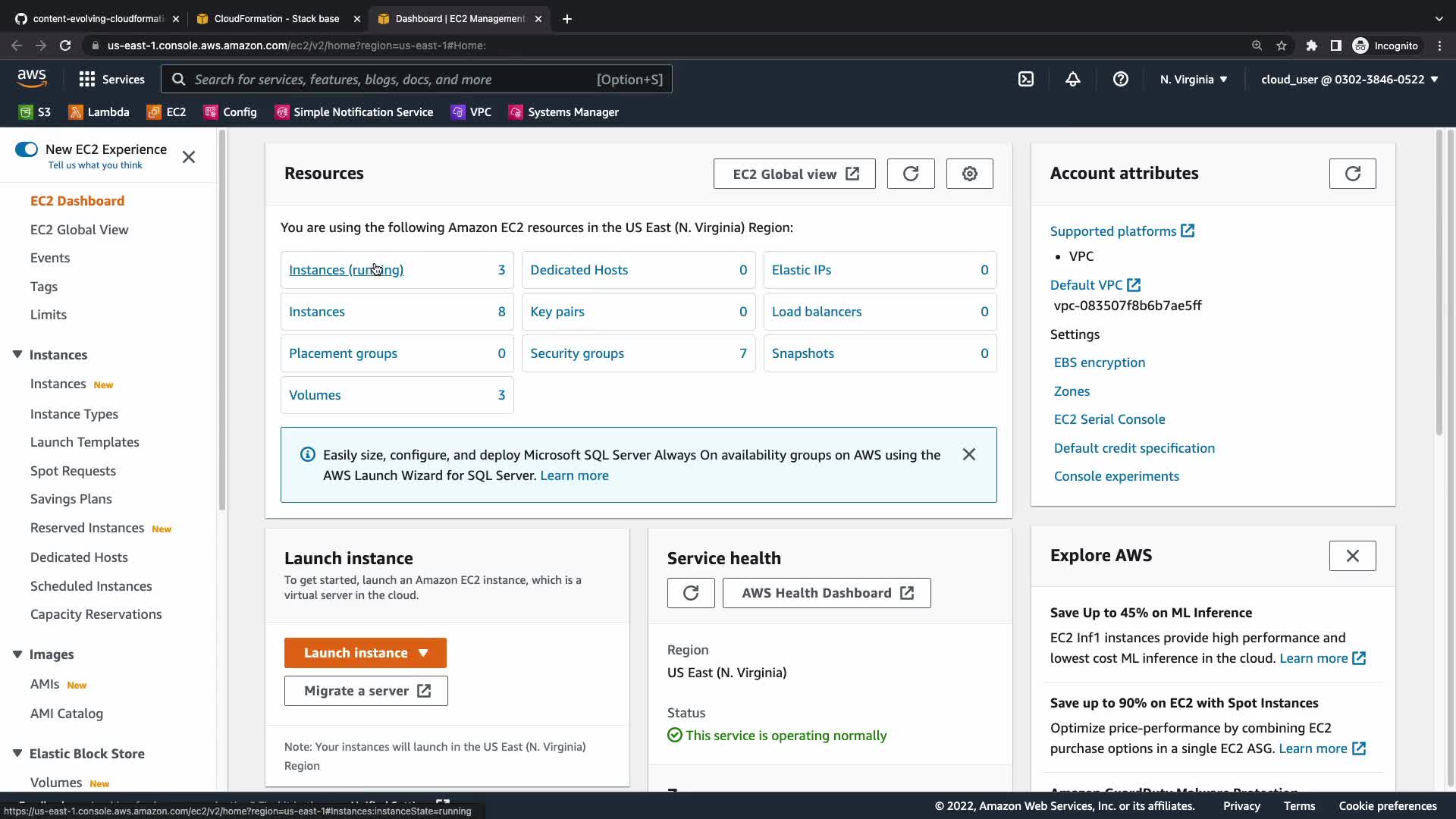Image resolution: width=1456 pixels, height=819 pixels.
Task: Open Resources settings gear icon
Action: (x=969, y=174)
